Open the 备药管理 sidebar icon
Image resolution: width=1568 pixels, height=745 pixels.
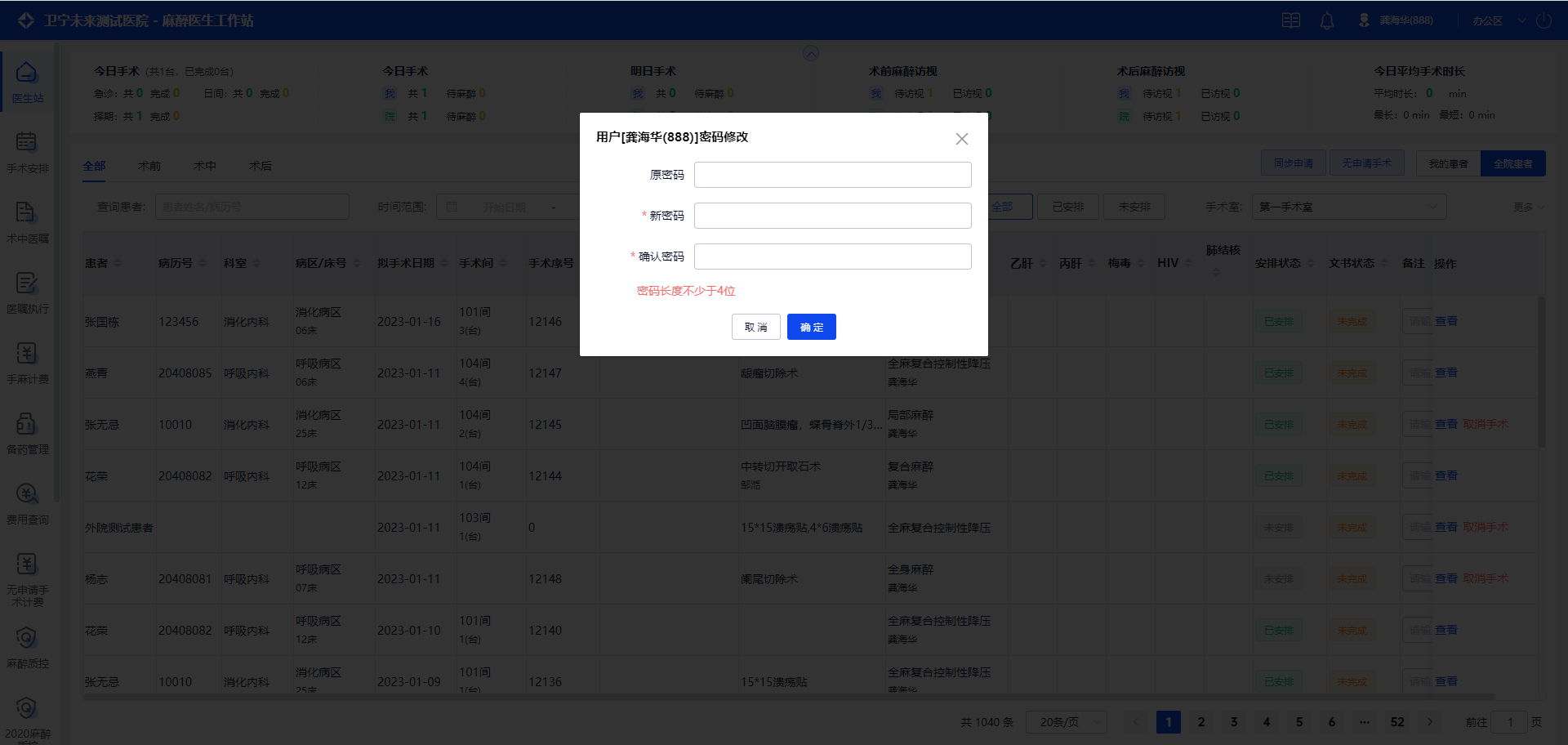click(27, 424)
